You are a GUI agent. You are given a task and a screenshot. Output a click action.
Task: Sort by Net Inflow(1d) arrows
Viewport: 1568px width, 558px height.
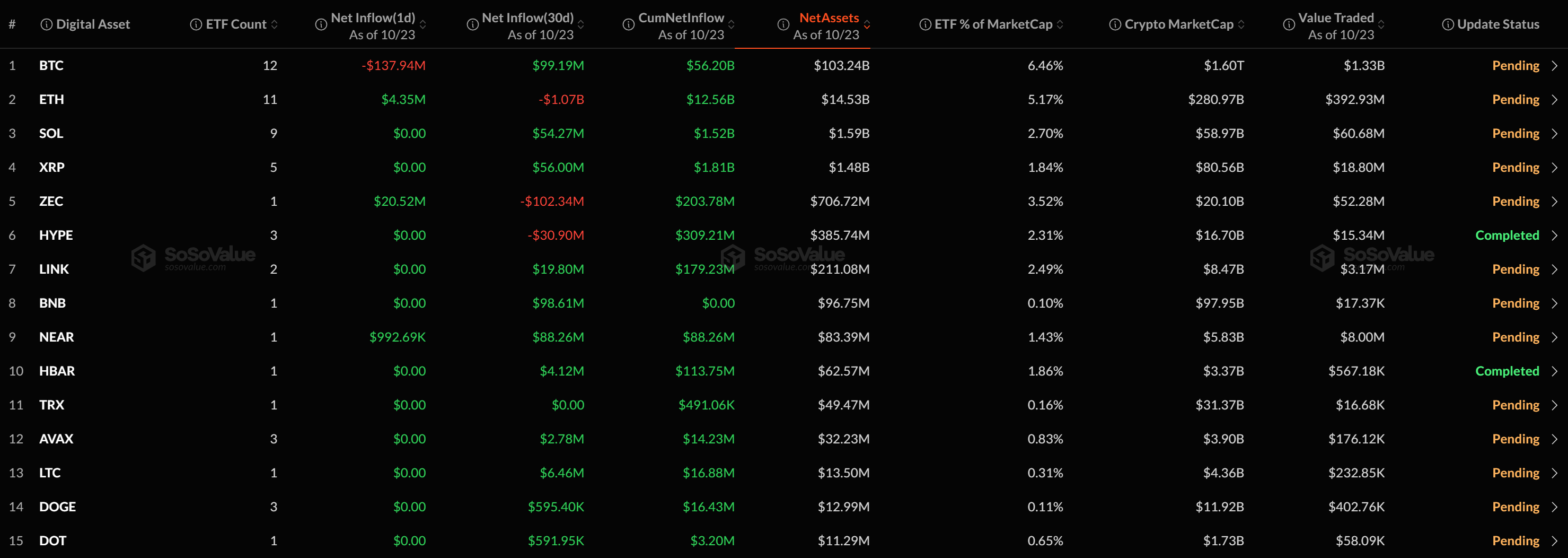tap(422, 24)
